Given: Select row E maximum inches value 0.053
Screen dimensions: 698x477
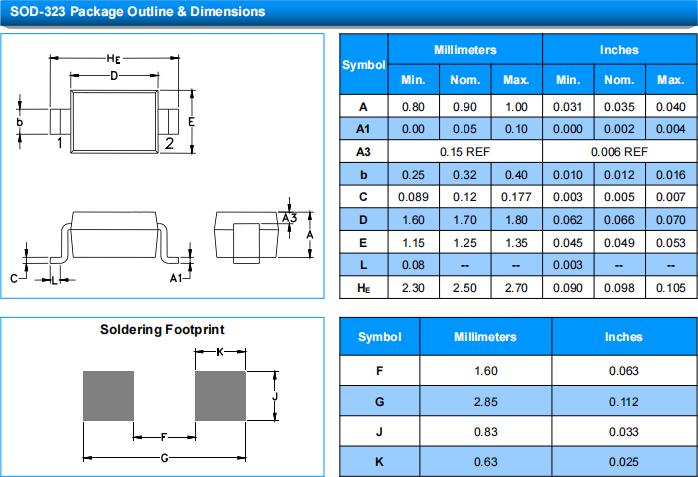Looking at the screenshot, I should (670, 243).
